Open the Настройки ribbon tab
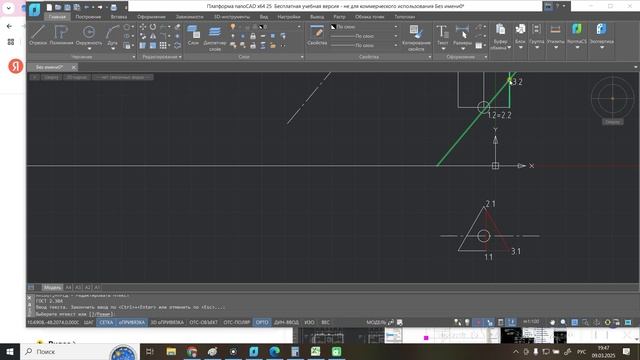Image resolution: width=640 pixels, height=360 pixels. tap(289, 17)
